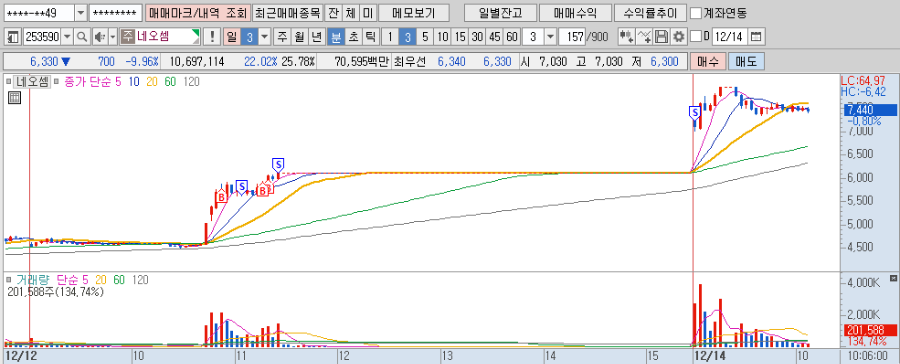Toggle the D checkbox beside date field
This screenshot has width=900, height=364.
696,37
